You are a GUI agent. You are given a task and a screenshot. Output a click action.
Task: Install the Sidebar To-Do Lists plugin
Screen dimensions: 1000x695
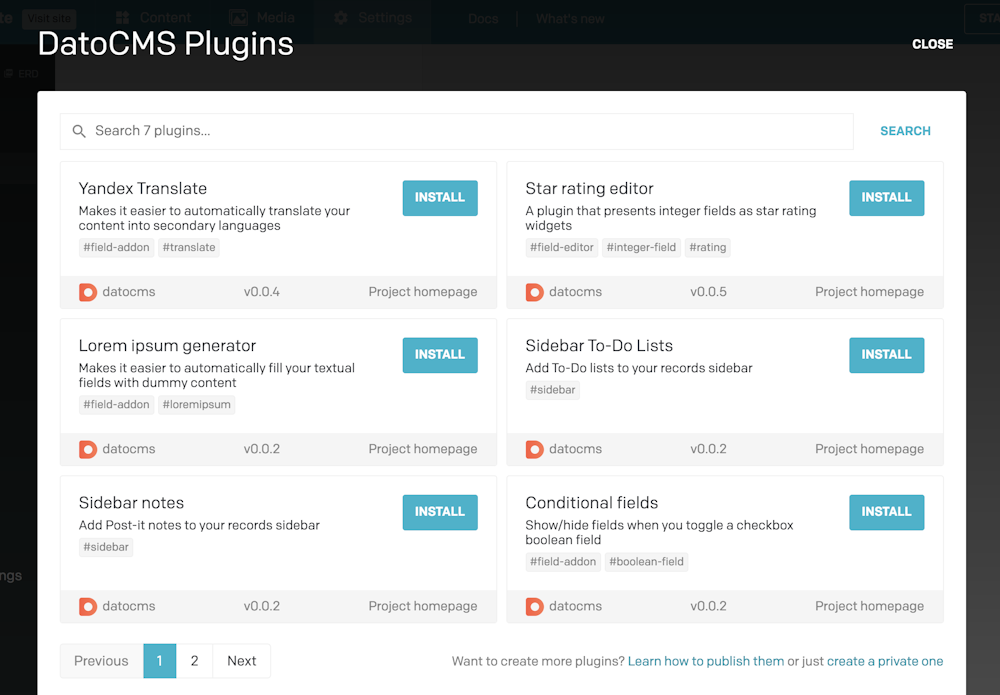pos(886,355)
